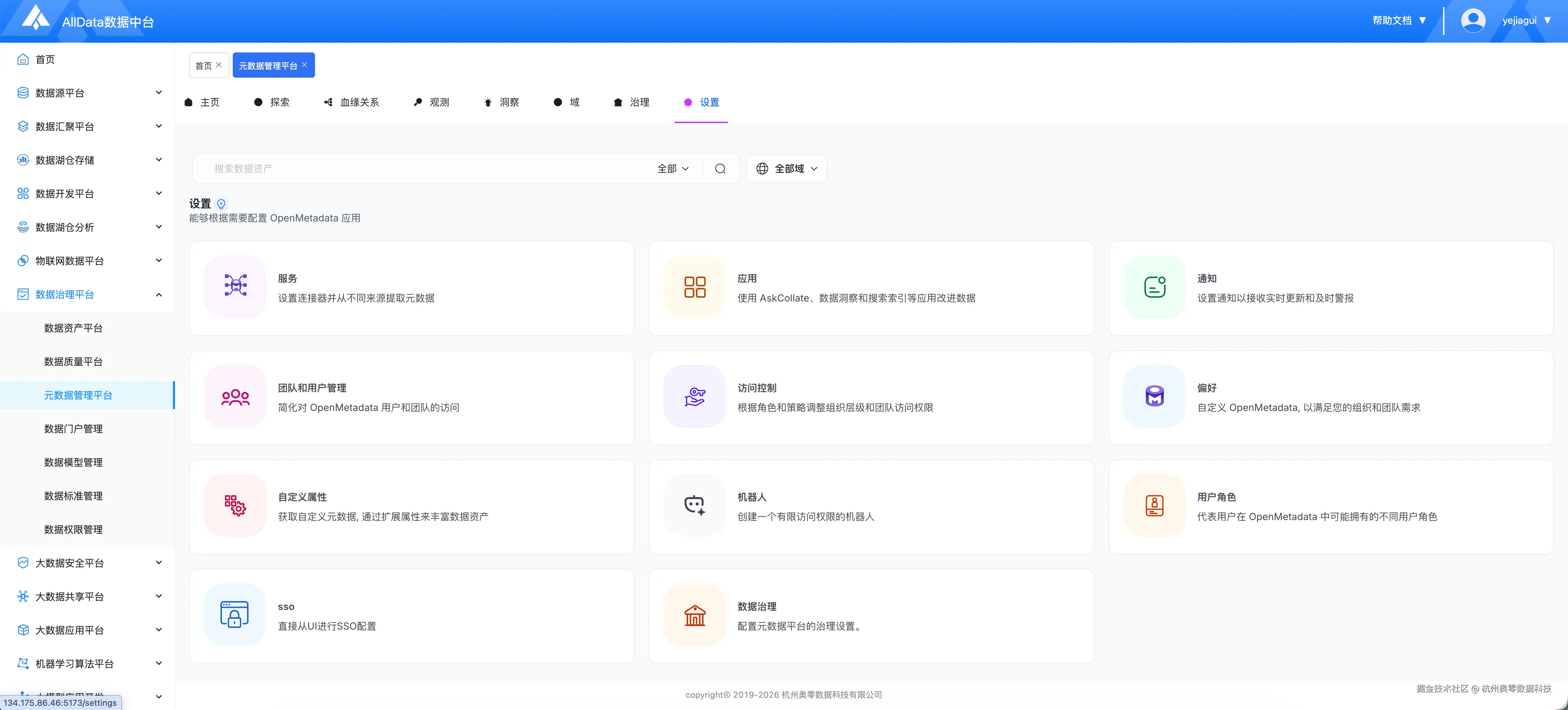
Task: Click the 数据治理 building icon
Action: click(x=694, y=615)
